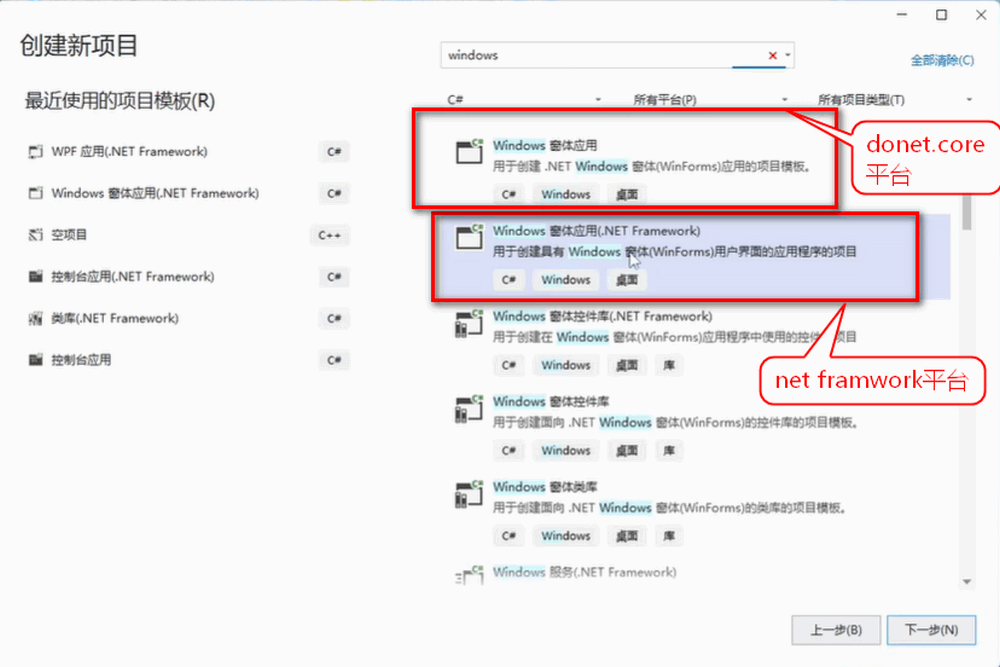Open the 所有项目类型(T) dropdown
Screen dimensions: 1000x667
point(895,99)
